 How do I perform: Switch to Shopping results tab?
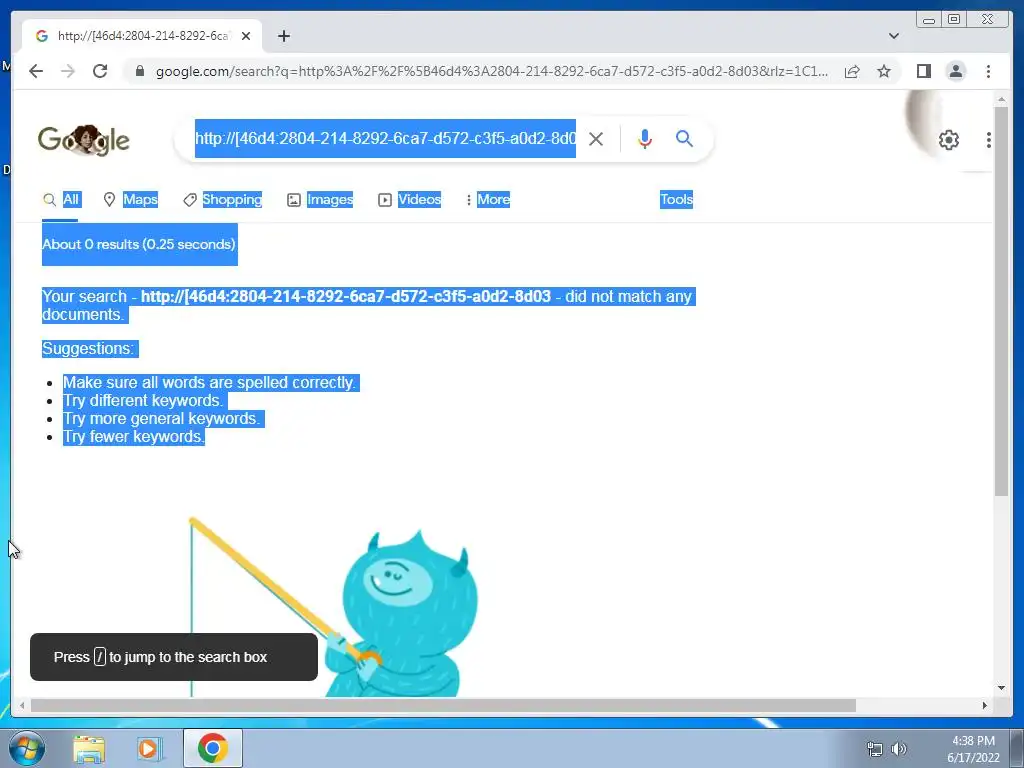(x=222, y=199)
